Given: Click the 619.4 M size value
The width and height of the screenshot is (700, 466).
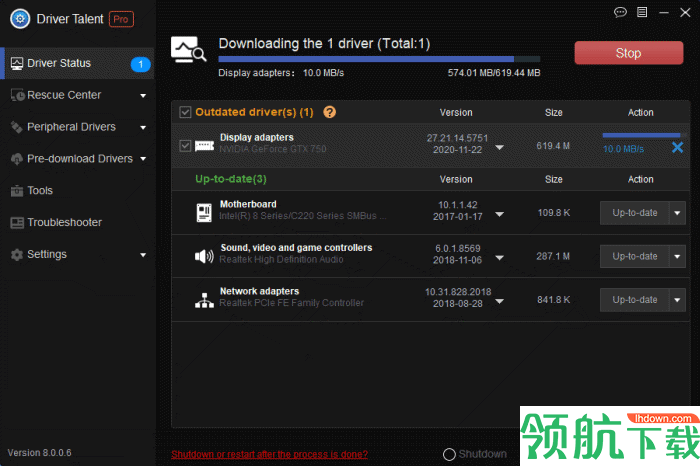Looking at the screenshot, I should 553,146.
